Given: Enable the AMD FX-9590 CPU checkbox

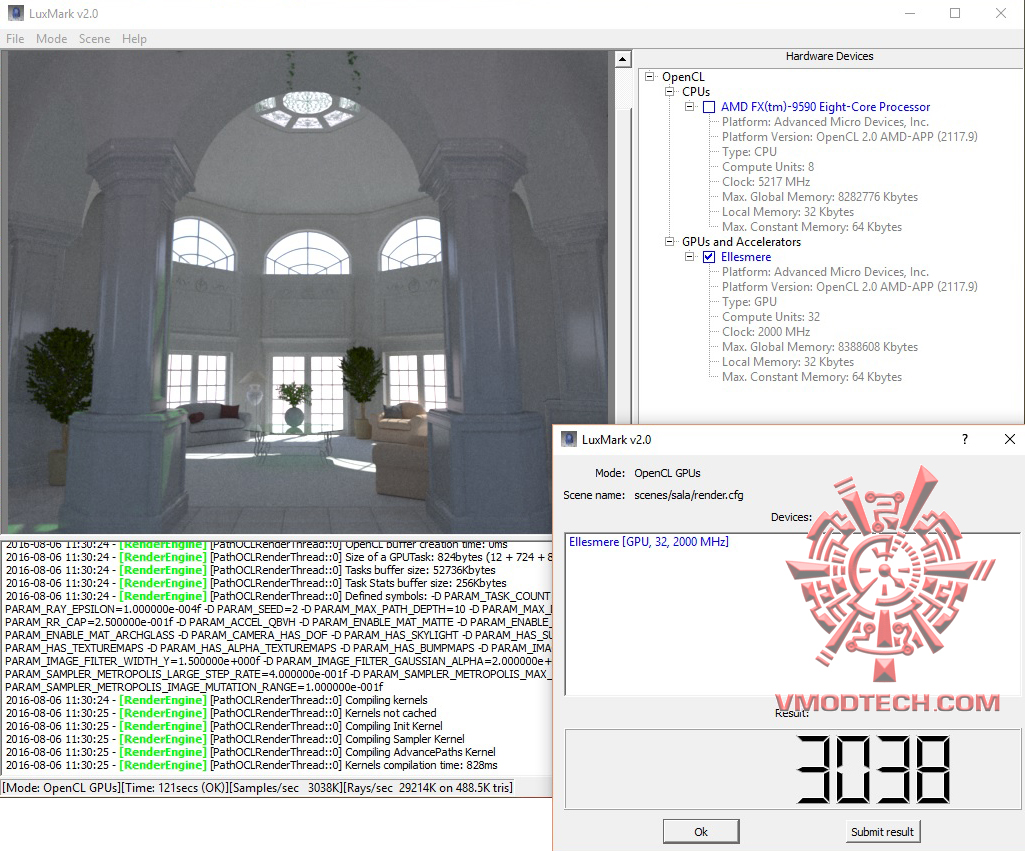Looking at the screenshot, I should (x=709, y=107).
